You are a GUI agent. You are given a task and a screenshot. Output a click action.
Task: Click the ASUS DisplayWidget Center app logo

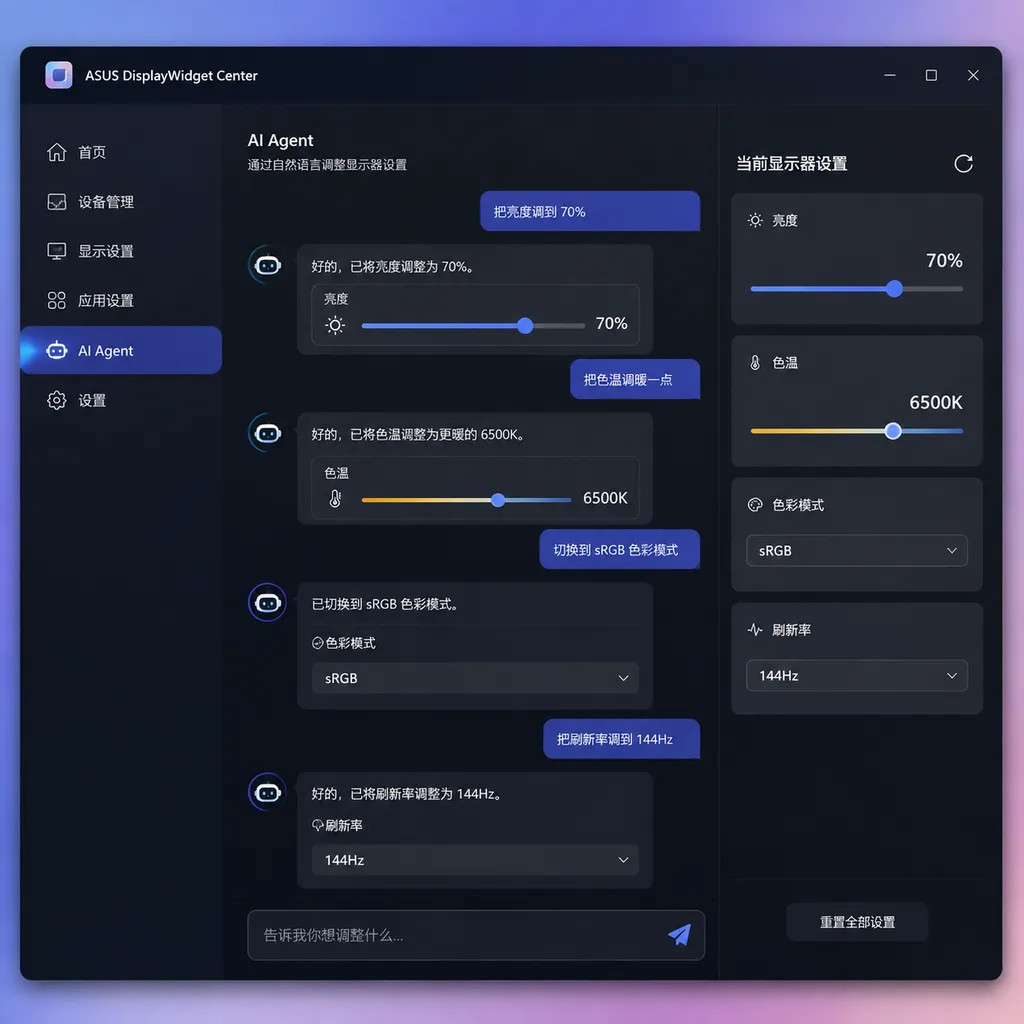click(59, 75)
